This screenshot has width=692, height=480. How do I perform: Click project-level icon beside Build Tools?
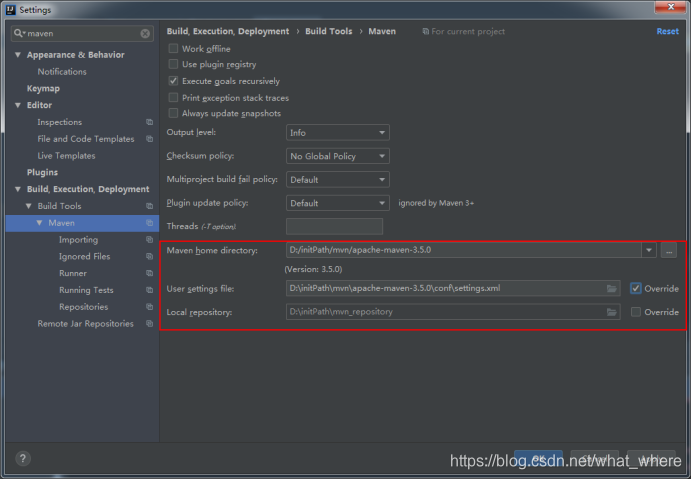[x=150, y=206]
